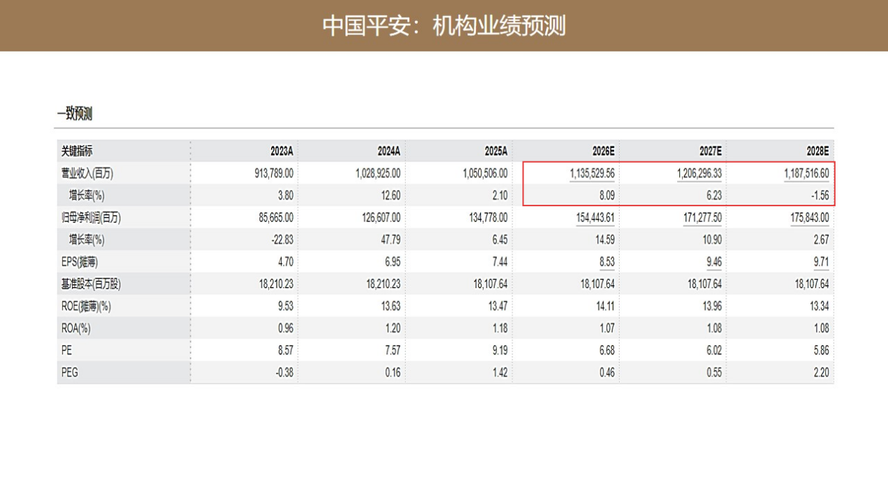The height and width of the screenshot is (500, 888).
Task: Click the EPS value 4.70
Action: (x=286, y=262)
